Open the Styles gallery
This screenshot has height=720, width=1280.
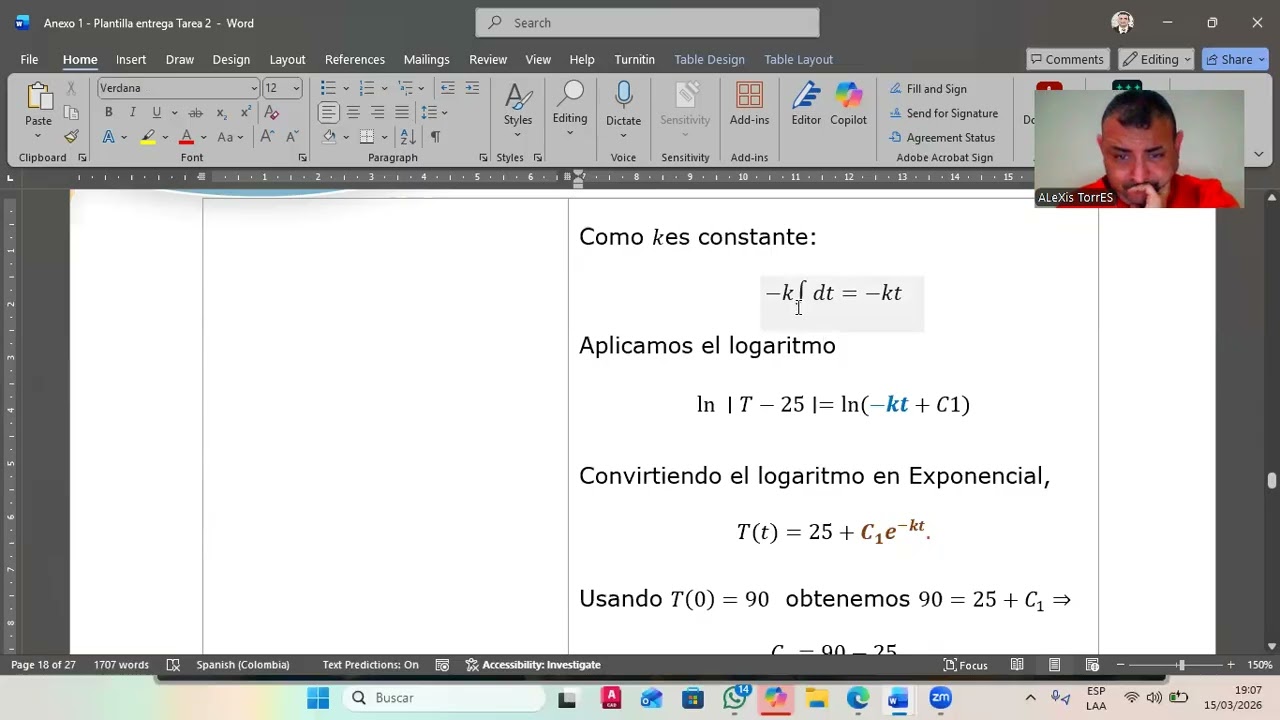pos(518,108)
